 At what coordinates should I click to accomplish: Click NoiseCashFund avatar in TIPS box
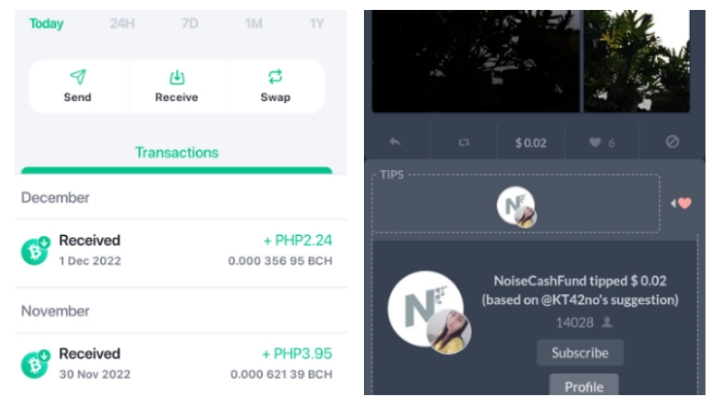tap(517, 206)
